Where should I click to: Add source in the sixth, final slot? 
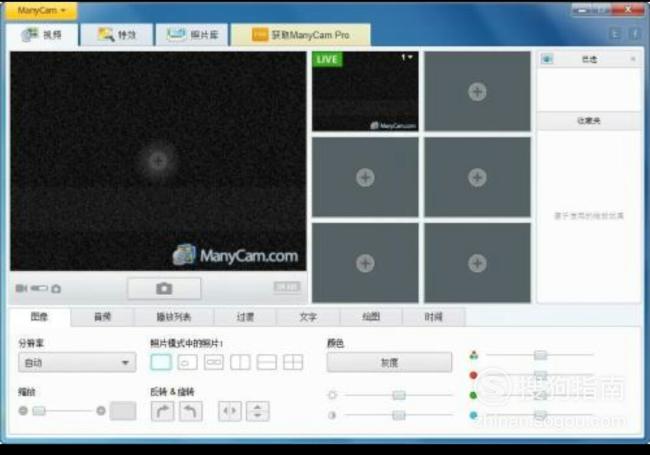tap(477, 263)
